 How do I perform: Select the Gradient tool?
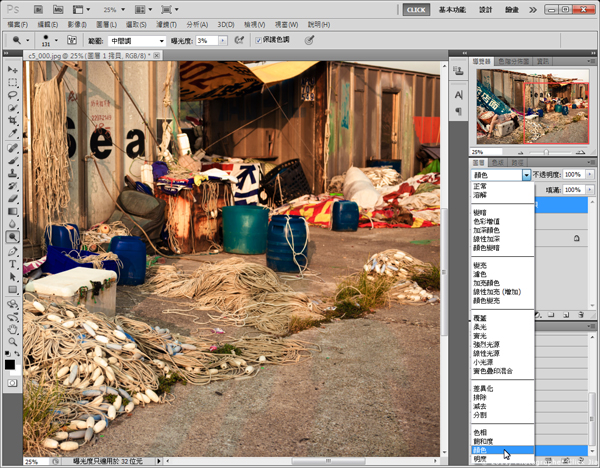click(x=13, y=211)
